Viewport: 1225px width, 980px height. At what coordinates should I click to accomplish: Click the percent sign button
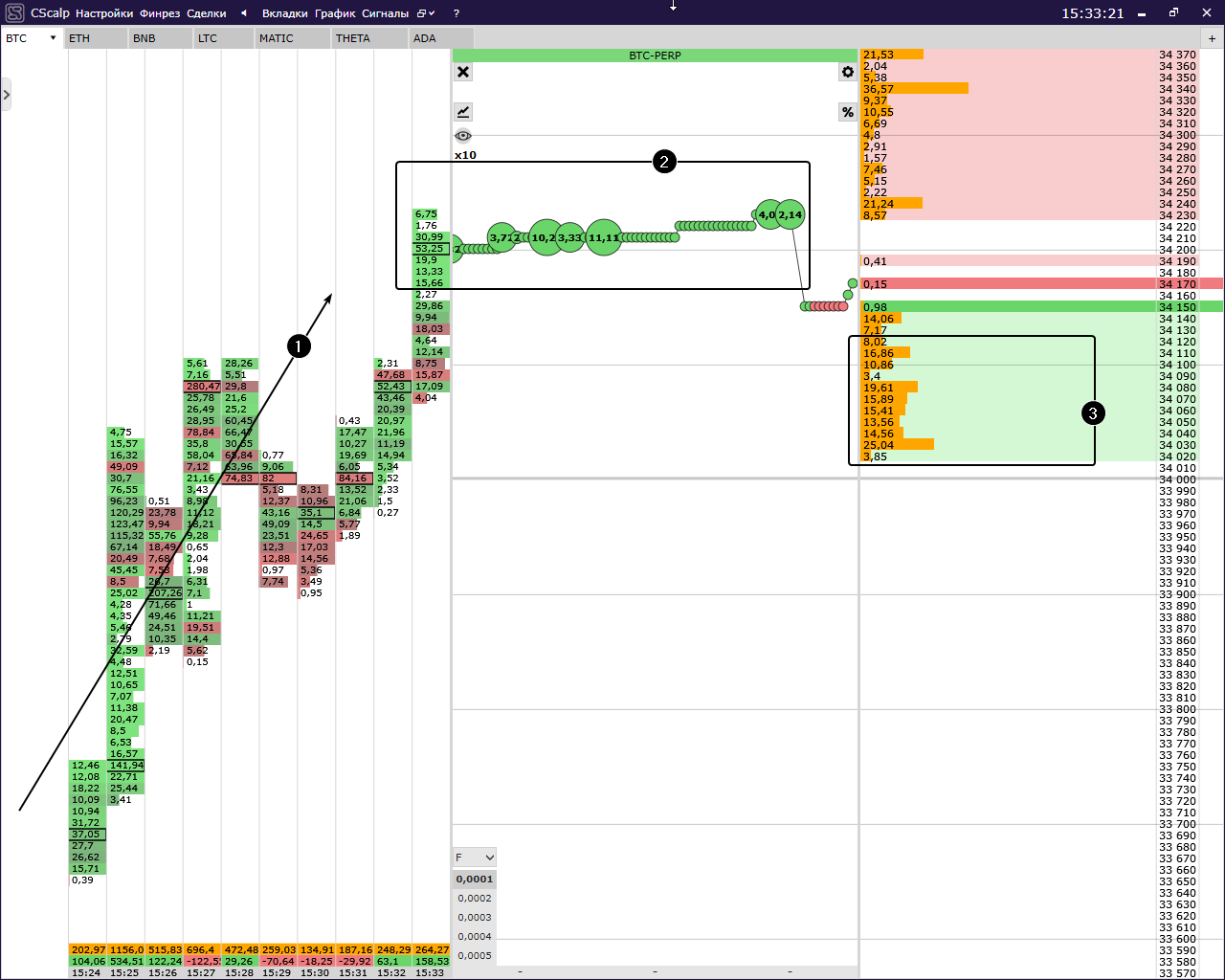coord(847,112)
